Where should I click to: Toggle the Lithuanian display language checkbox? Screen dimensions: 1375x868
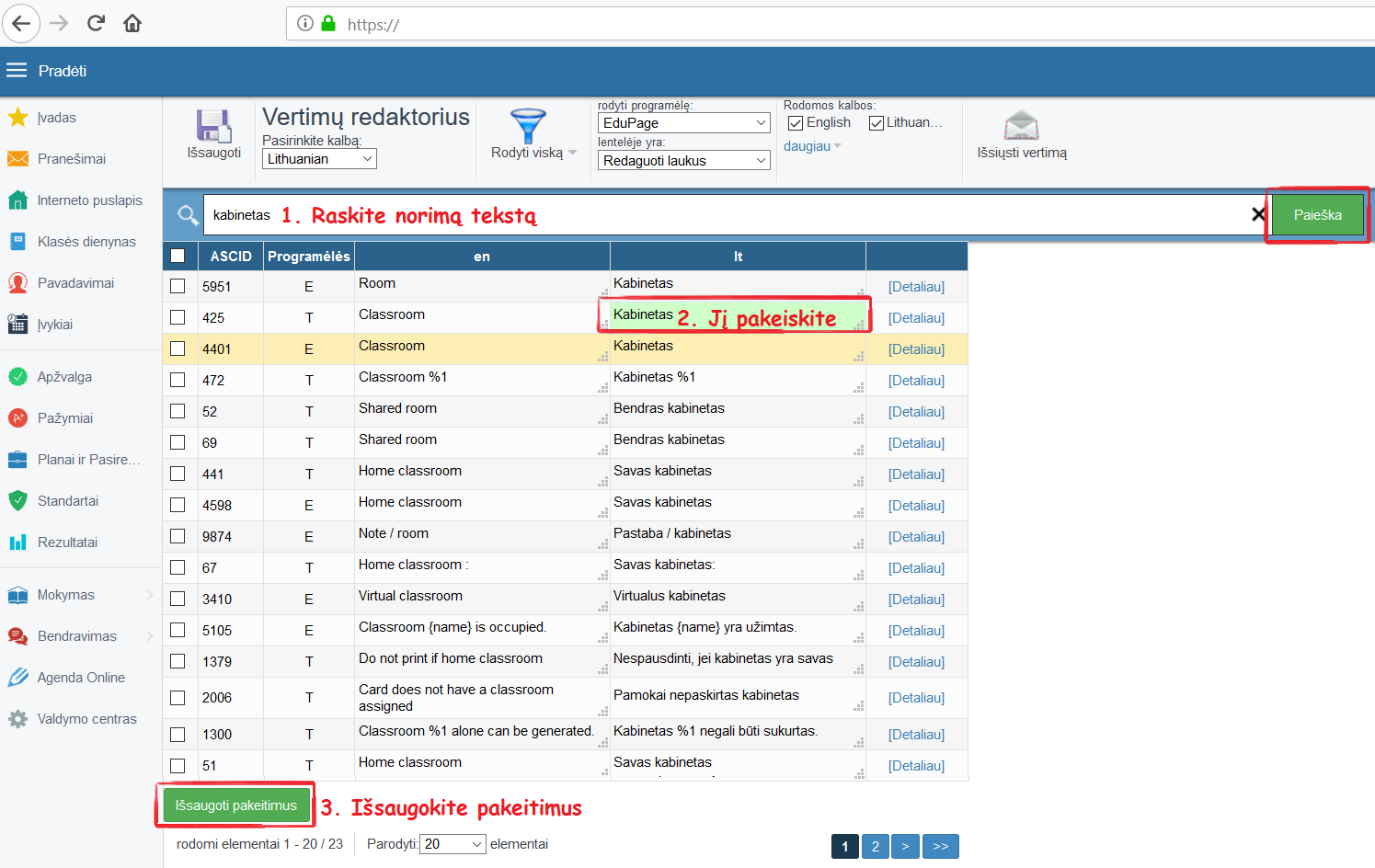pos(877,123)
